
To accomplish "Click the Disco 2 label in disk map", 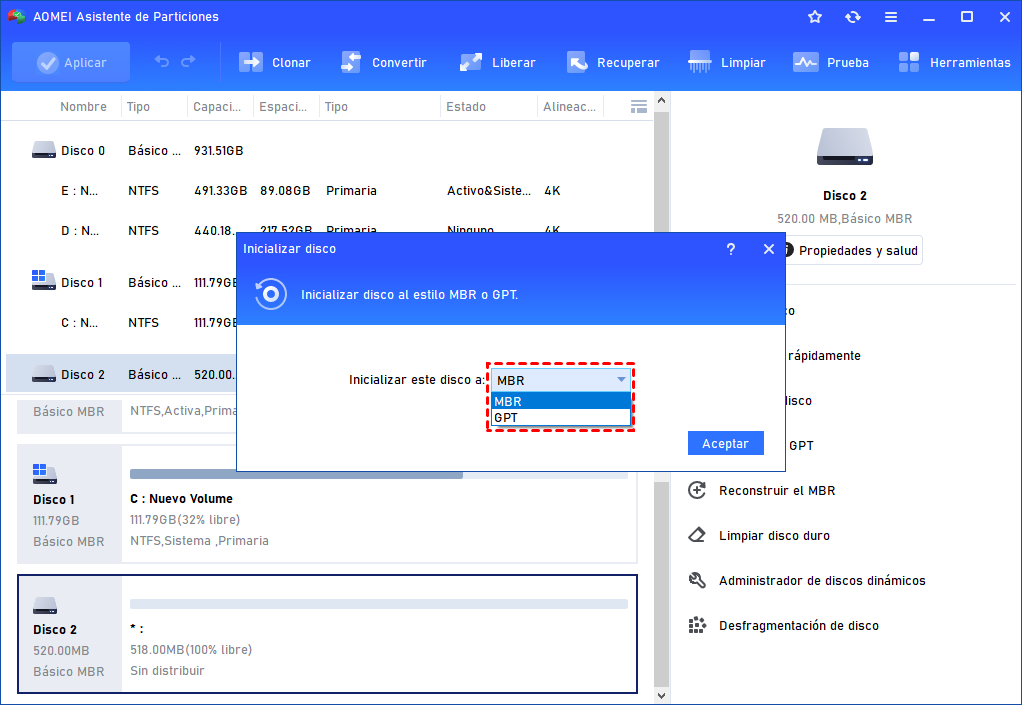I will click(55, 629).
